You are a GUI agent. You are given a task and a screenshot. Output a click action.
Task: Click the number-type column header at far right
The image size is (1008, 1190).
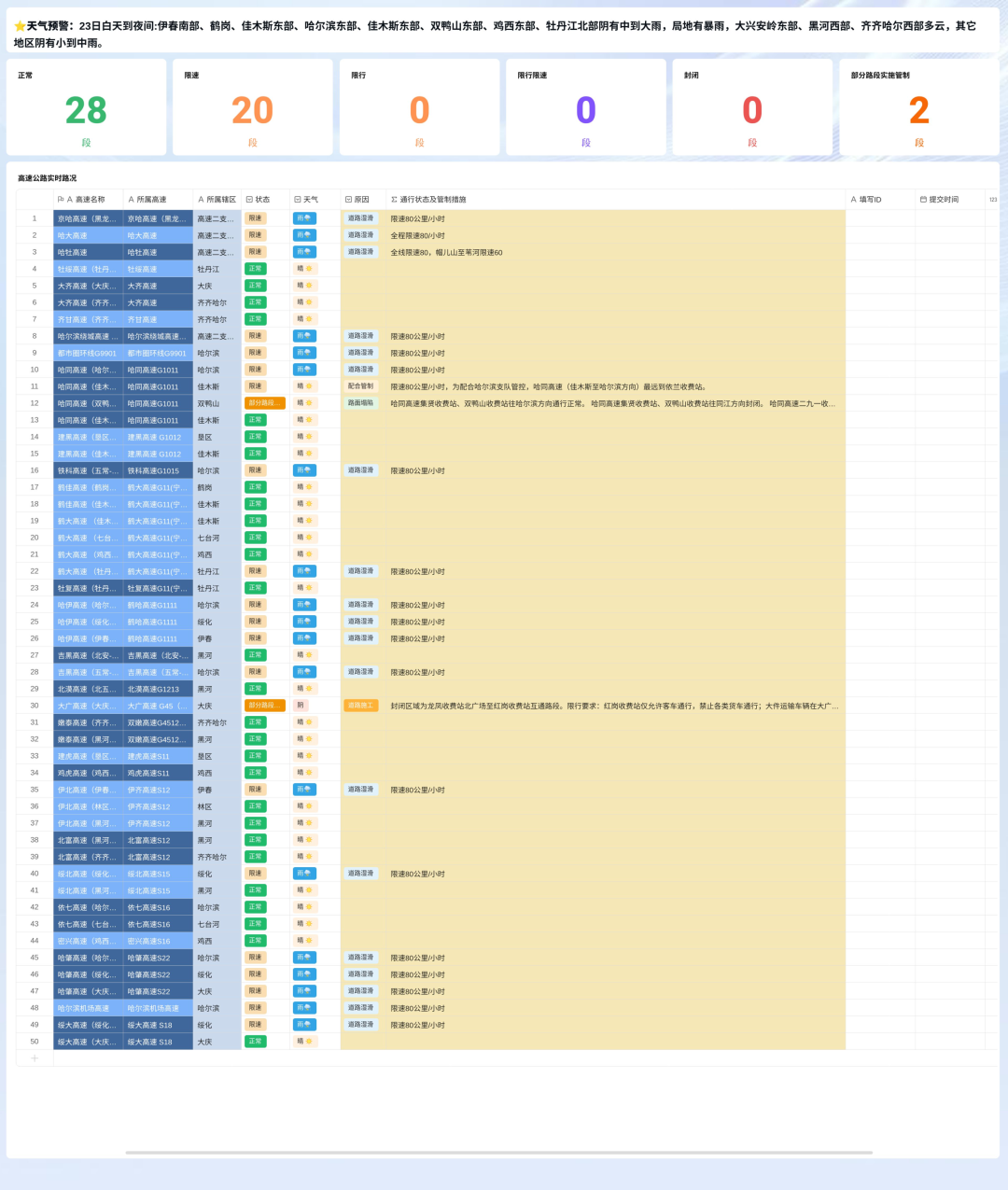coord(992,200)
